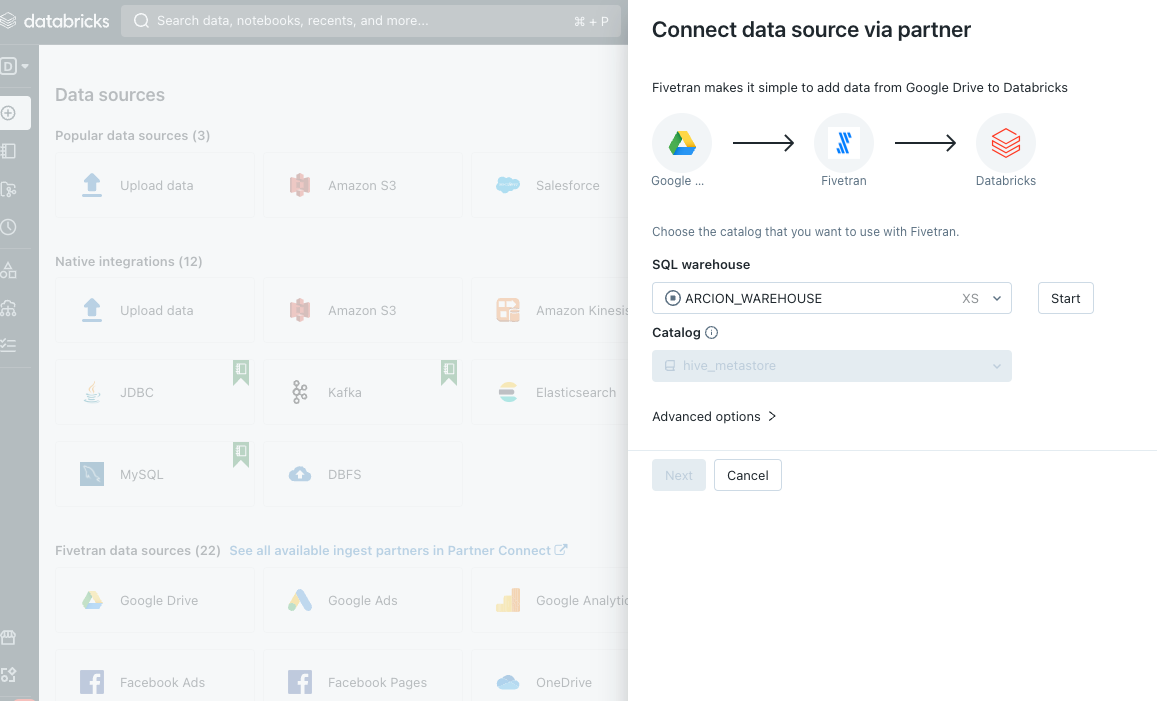The height and width of the screenshot is (701, 1157).
Task: Select Amazon S3 under Native integrations
Action: (363, 311)
